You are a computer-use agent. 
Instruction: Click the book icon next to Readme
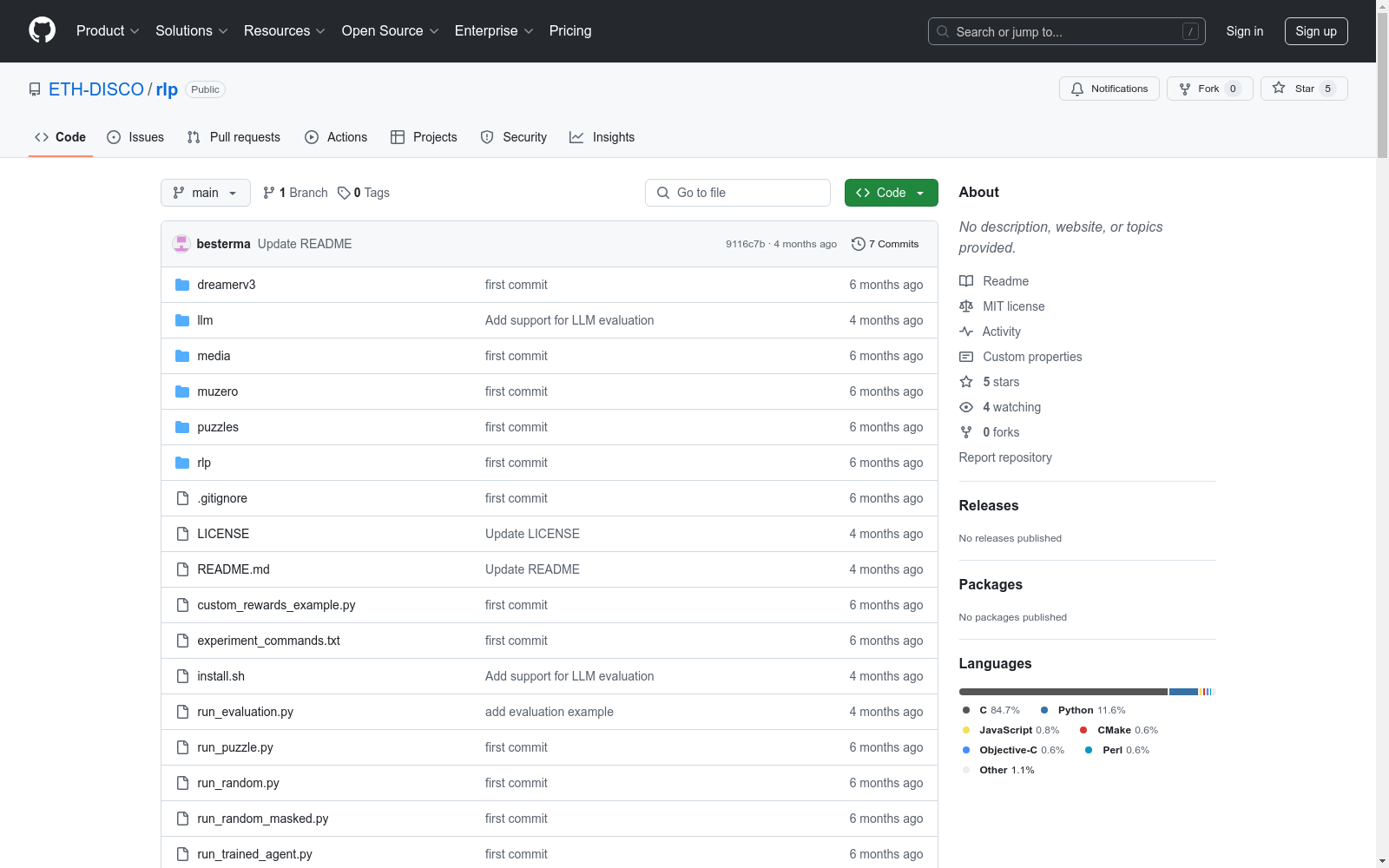(x=966, y=281)
